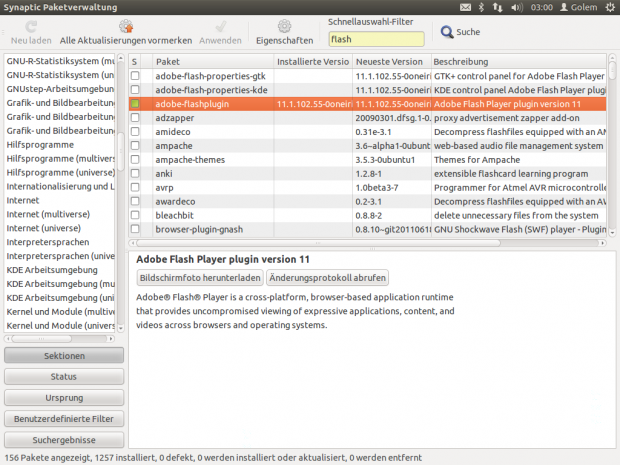Click the Schnellauswahl-Filter field containing flash
Screen dimensions: 620x465
click(376, 39)
